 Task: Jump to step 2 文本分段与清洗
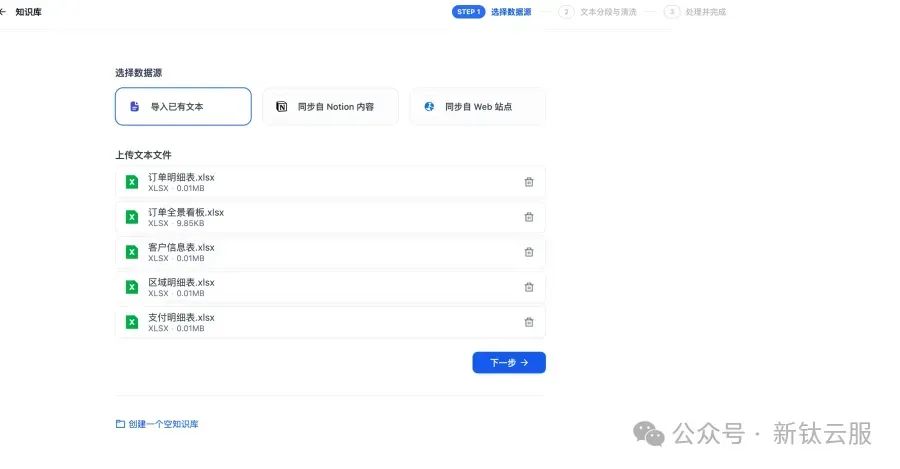(x=599, y=12)
